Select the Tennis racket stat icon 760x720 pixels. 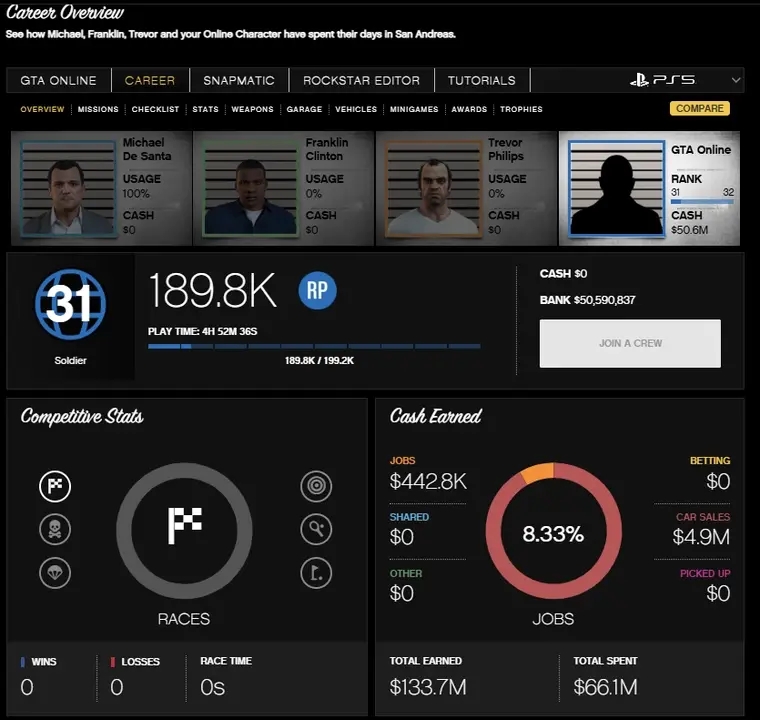(316, 529)
